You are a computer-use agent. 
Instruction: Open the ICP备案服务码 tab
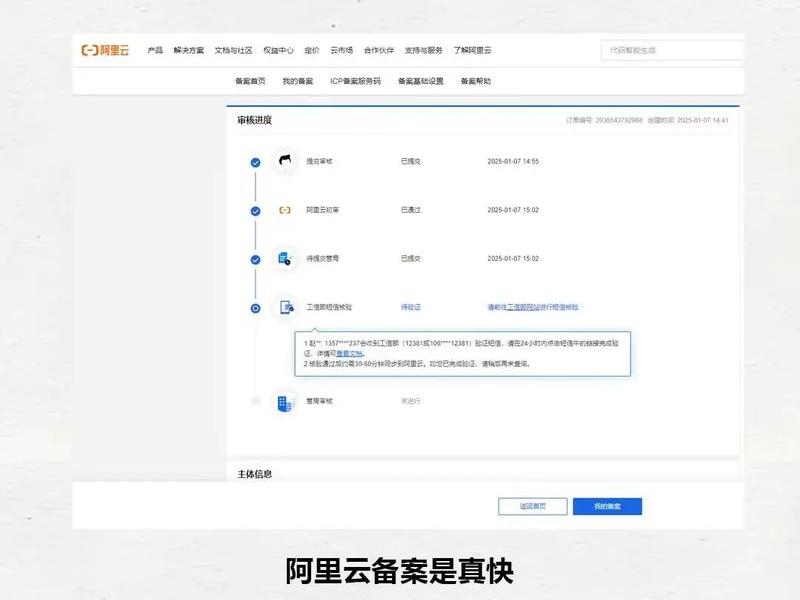pyautogui.click(x=355, y=81)
